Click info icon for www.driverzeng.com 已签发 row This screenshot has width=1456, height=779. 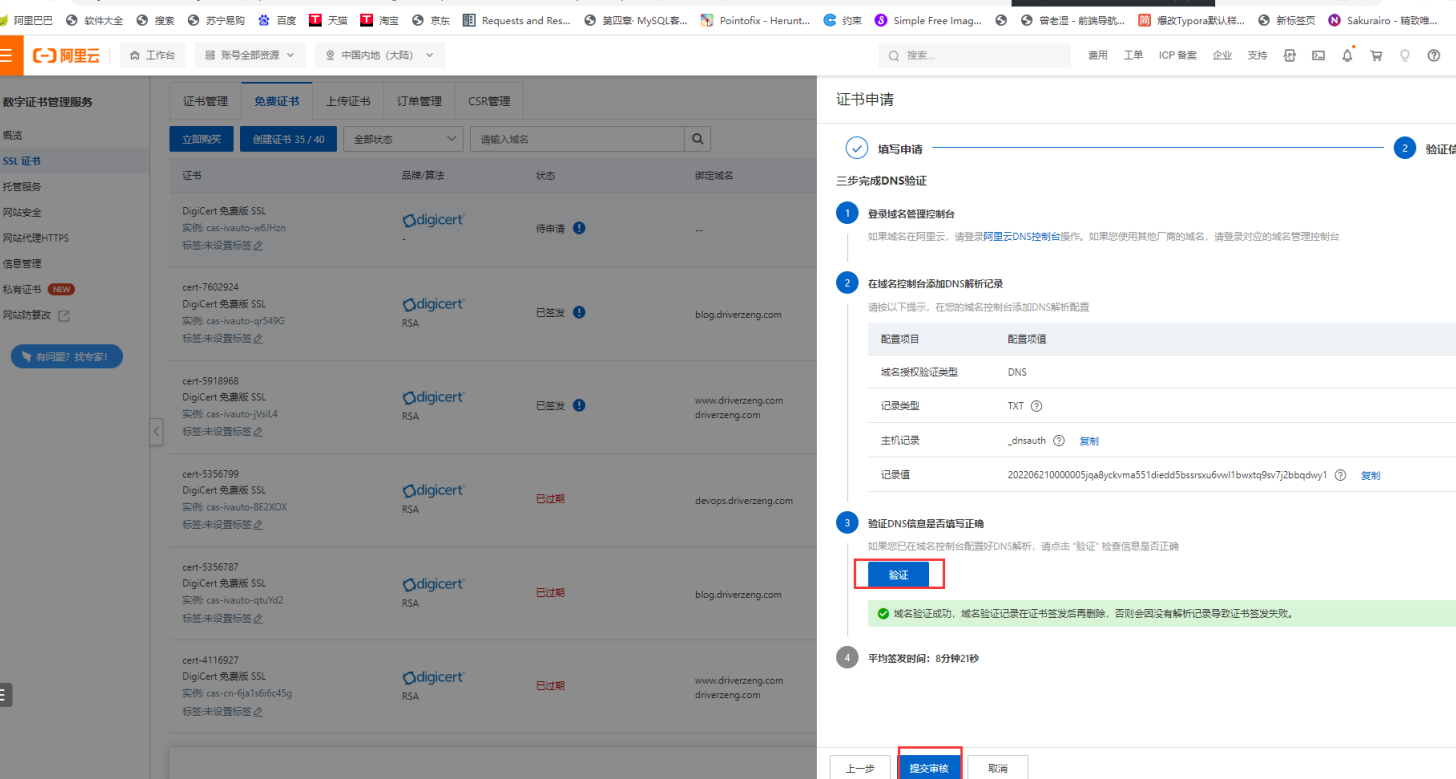click(x=579, y=405)
